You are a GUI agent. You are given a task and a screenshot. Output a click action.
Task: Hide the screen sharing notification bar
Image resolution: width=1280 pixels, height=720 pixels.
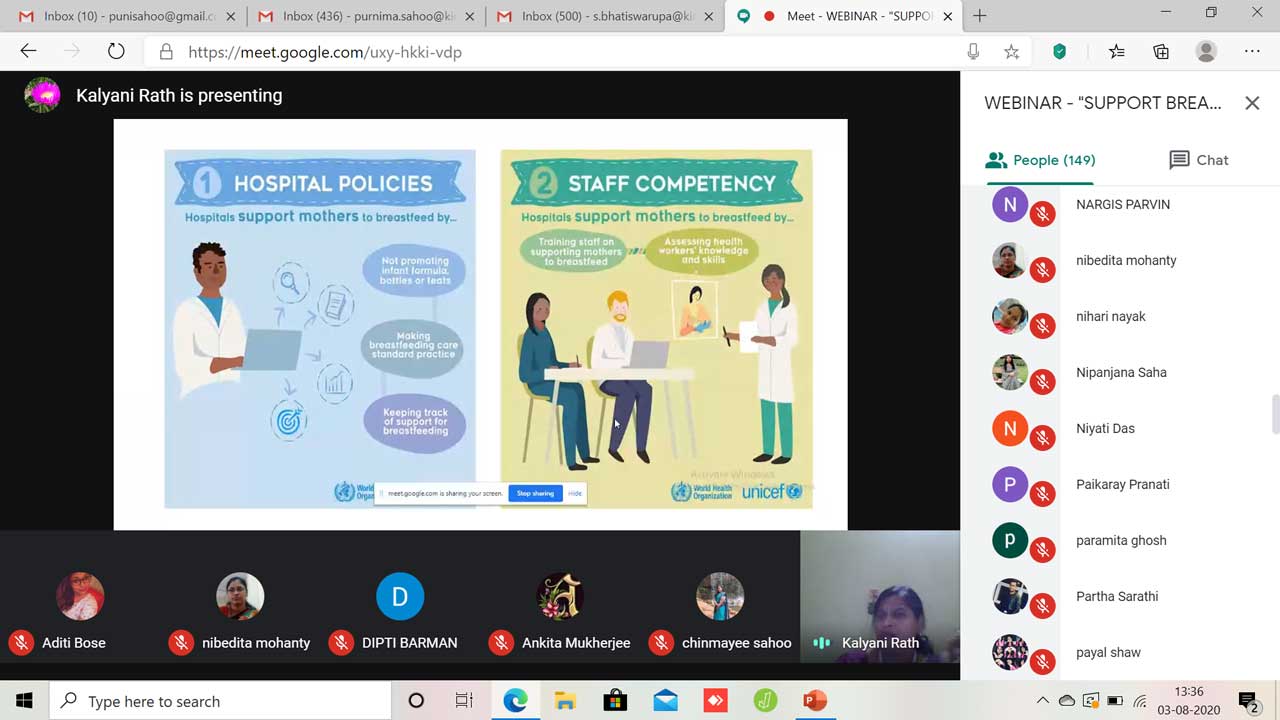pyautogui.click(x=575, y=493)
